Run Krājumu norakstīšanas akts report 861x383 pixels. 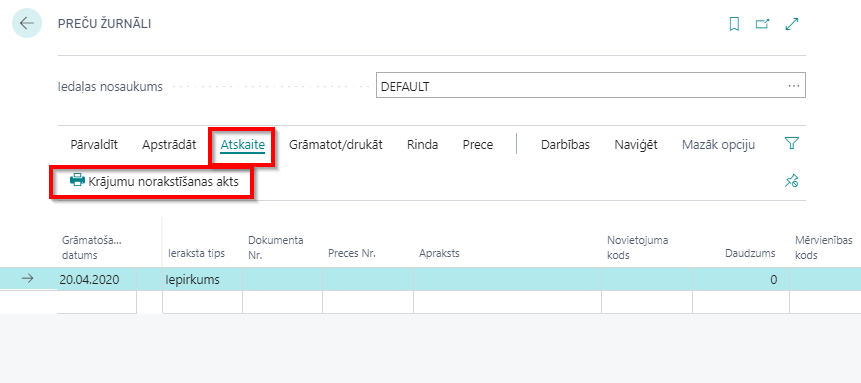154,181
